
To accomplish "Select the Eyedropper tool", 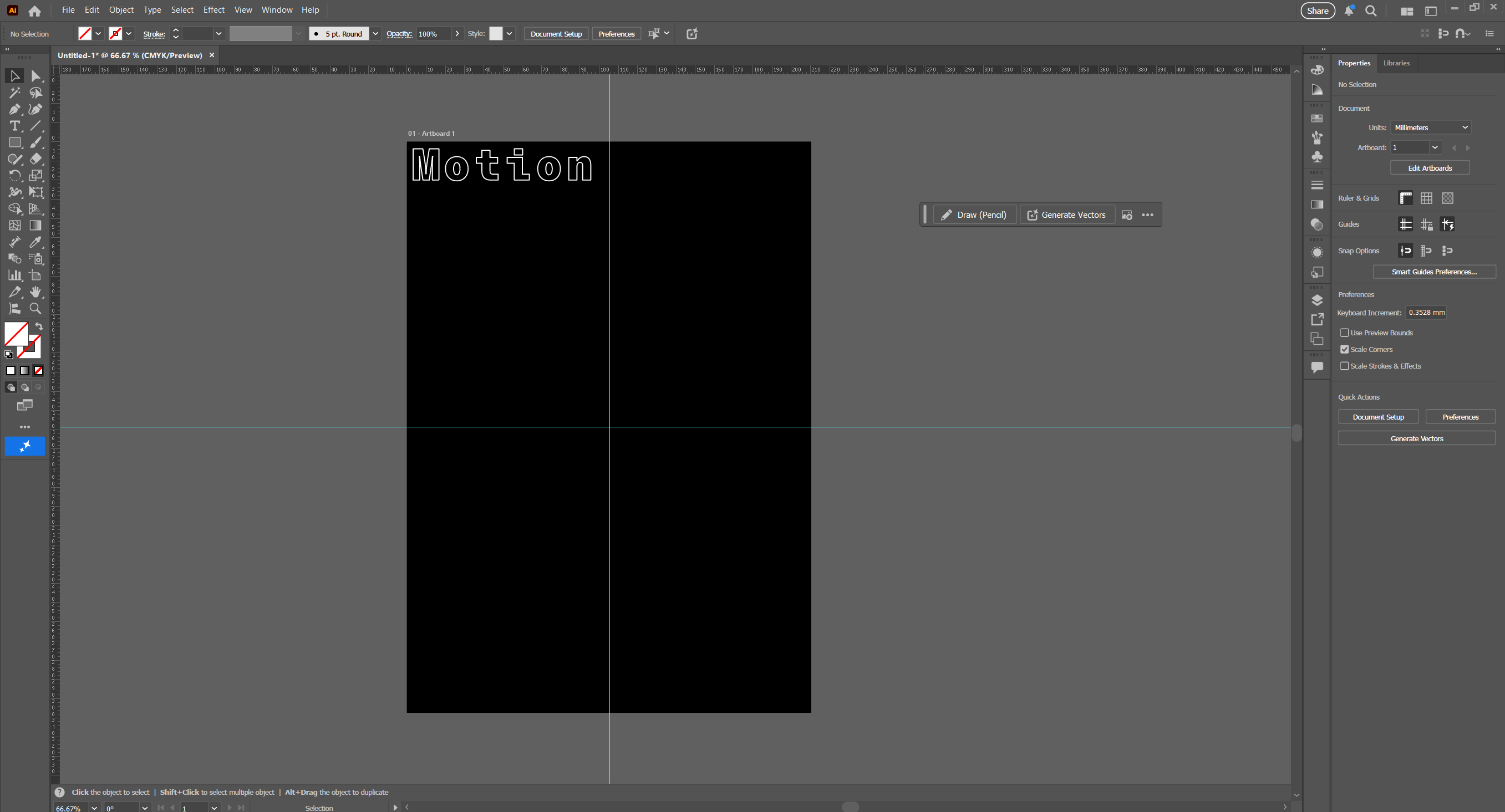I will [x=35, y=242].
